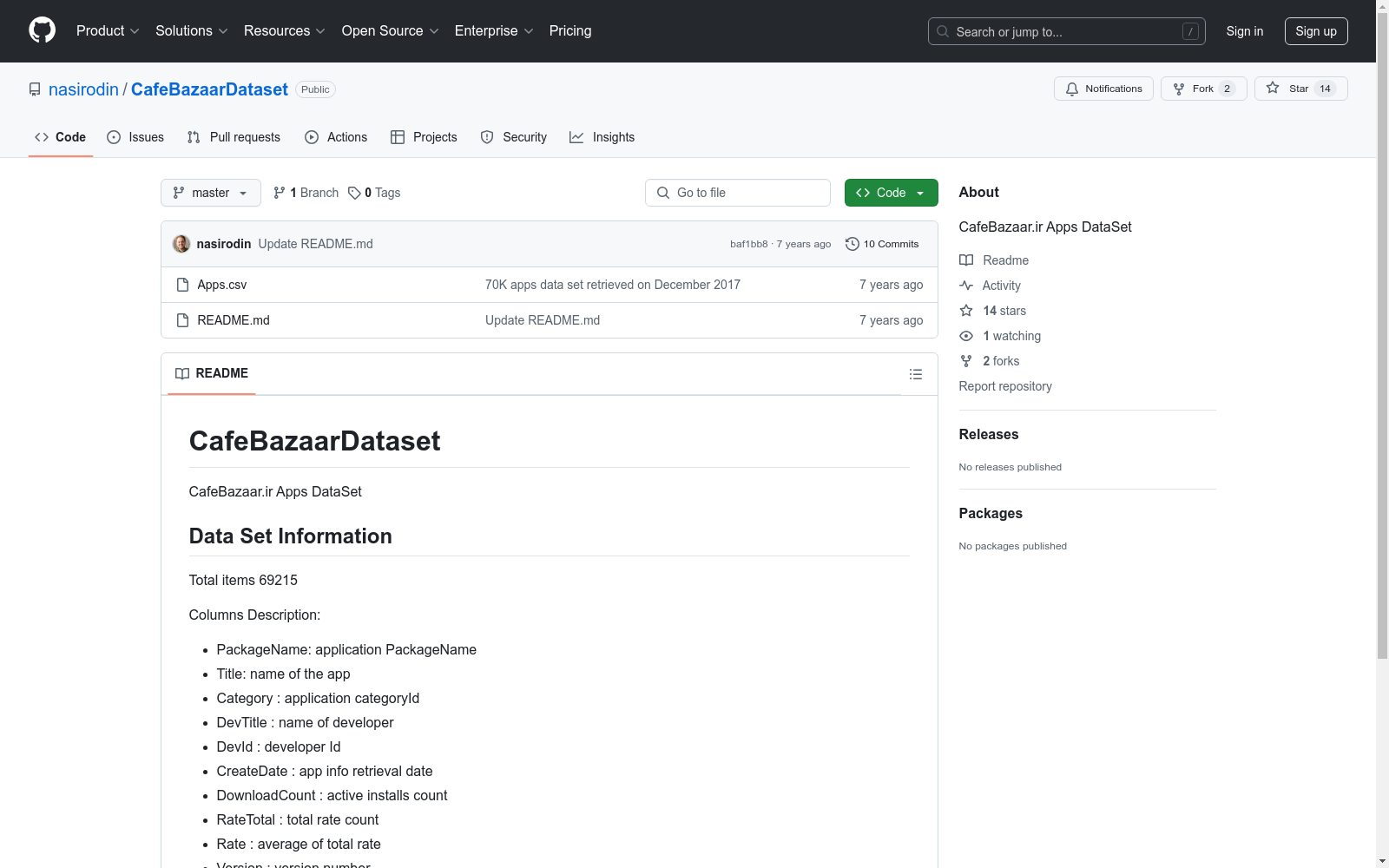1389x868 pixels.
Task: Switch to the Insights tab
Action: (602, 137)
